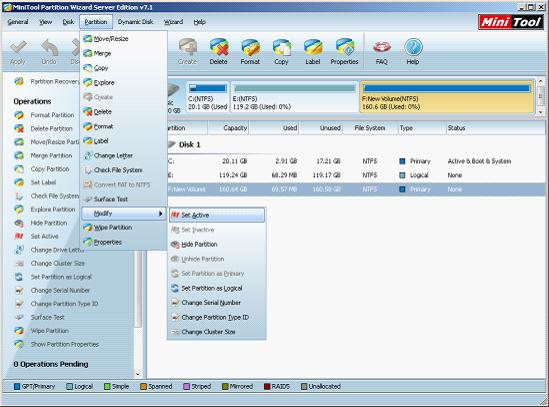Select the C:(NTFS) partition block
This screenshot has height=407, width=549.
point(208,97)
